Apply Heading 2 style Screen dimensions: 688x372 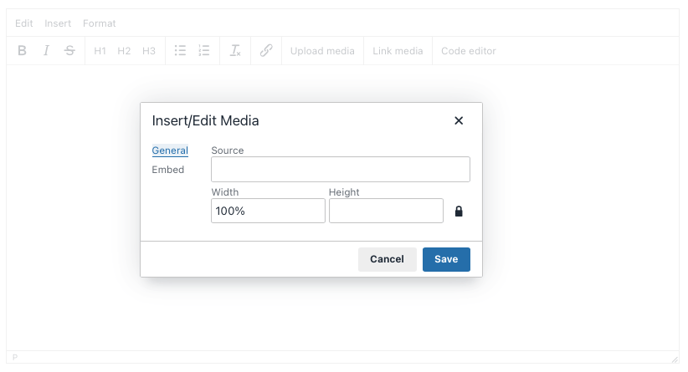[124, 51]
